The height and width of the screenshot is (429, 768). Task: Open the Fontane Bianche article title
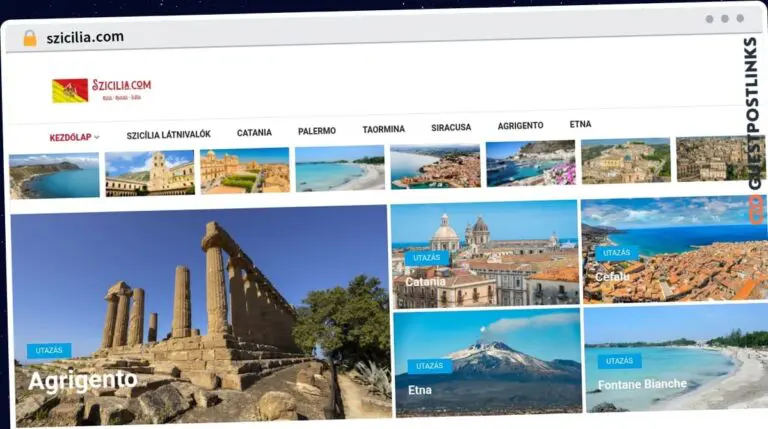click(x=642, y=384)
